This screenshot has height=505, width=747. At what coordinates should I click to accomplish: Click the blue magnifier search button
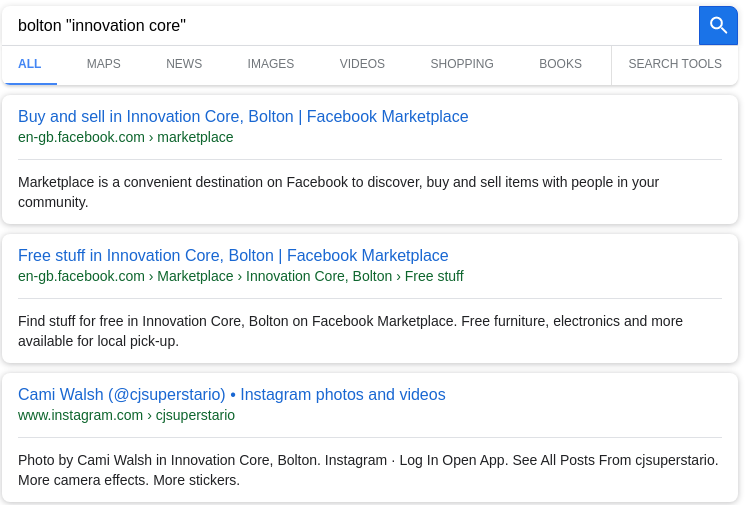click(x=718, y=26)
